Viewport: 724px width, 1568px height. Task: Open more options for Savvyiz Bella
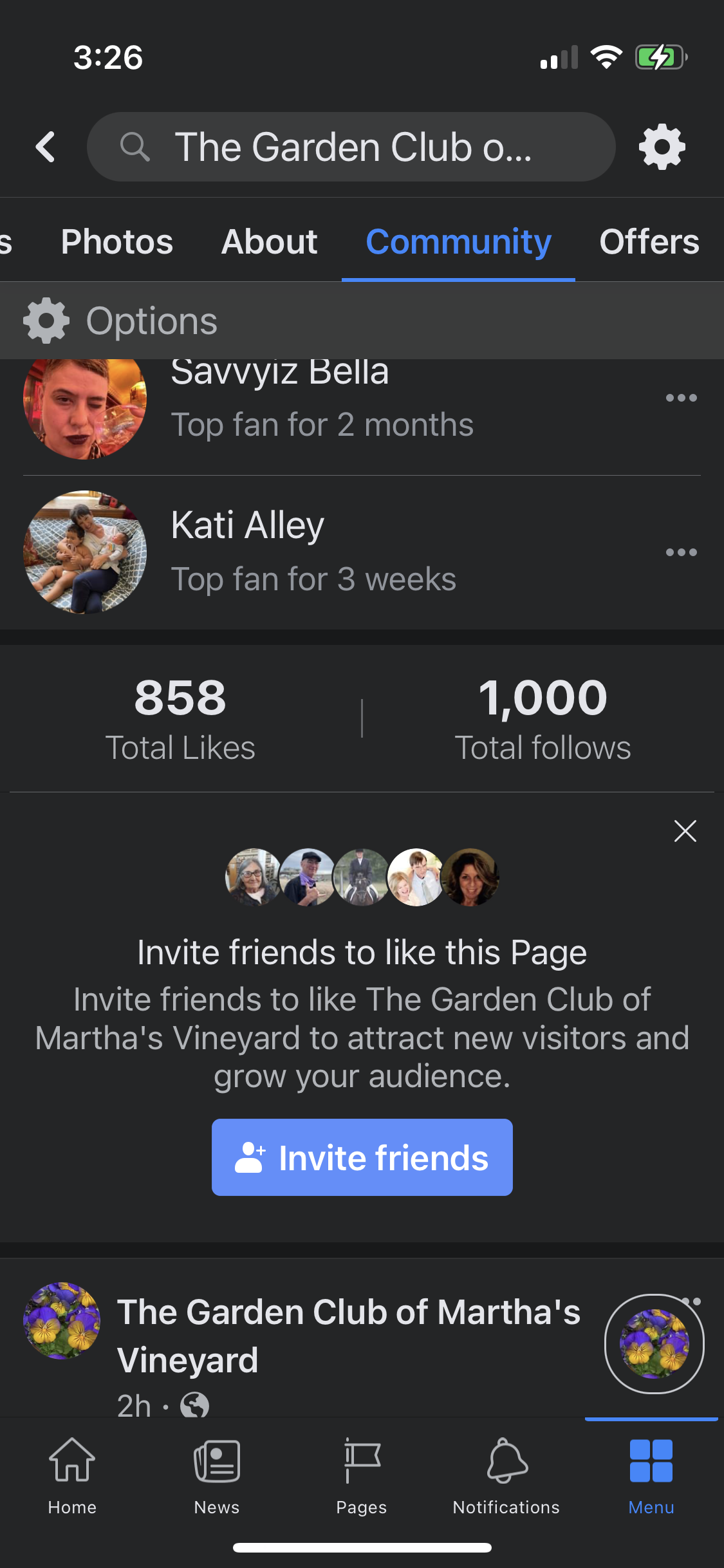[x=681, y=398]
